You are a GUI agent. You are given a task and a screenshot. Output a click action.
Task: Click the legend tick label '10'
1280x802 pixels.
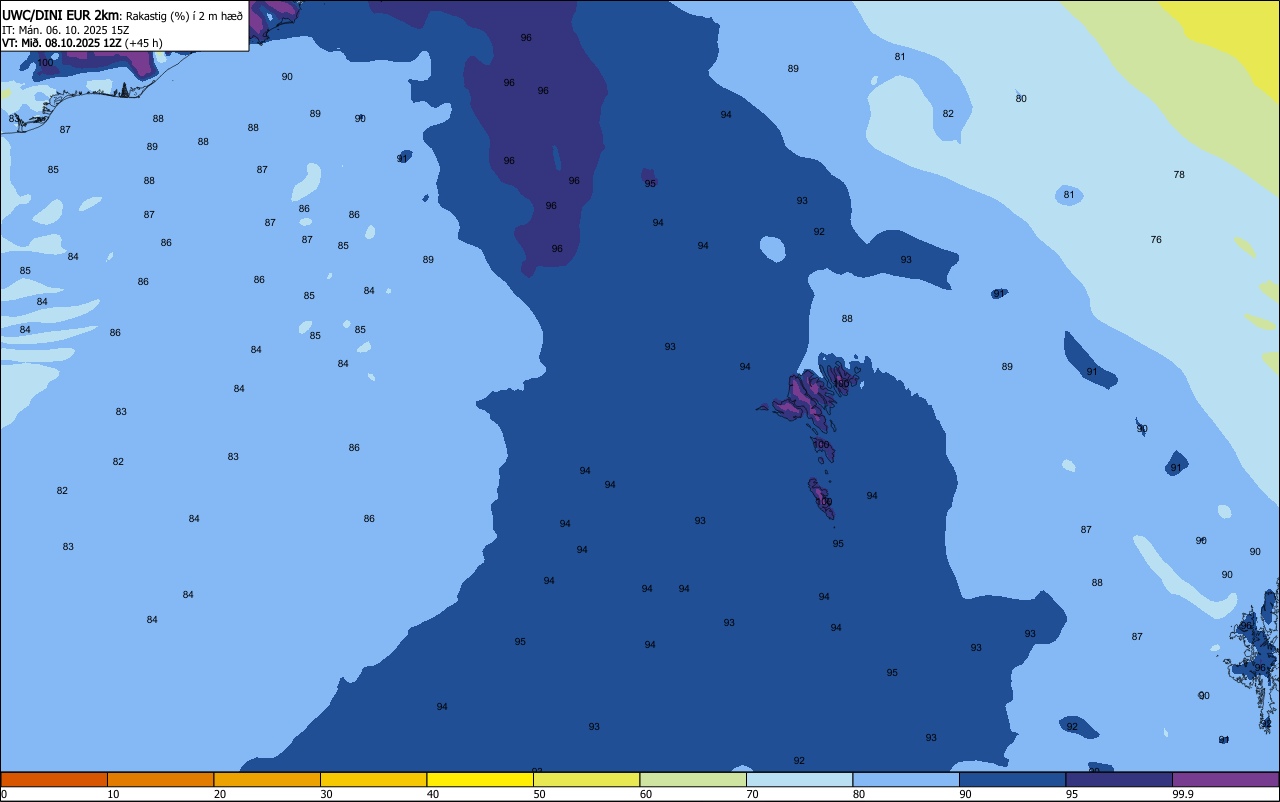113,794
